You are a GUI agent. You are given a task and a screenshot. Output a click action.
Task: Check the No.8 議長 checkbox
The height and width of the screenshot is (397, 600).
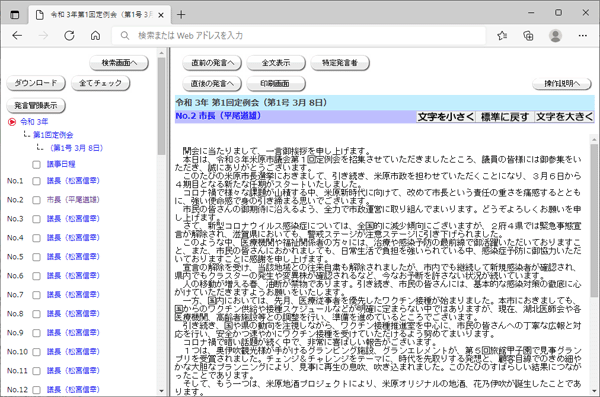coord(36,314)
